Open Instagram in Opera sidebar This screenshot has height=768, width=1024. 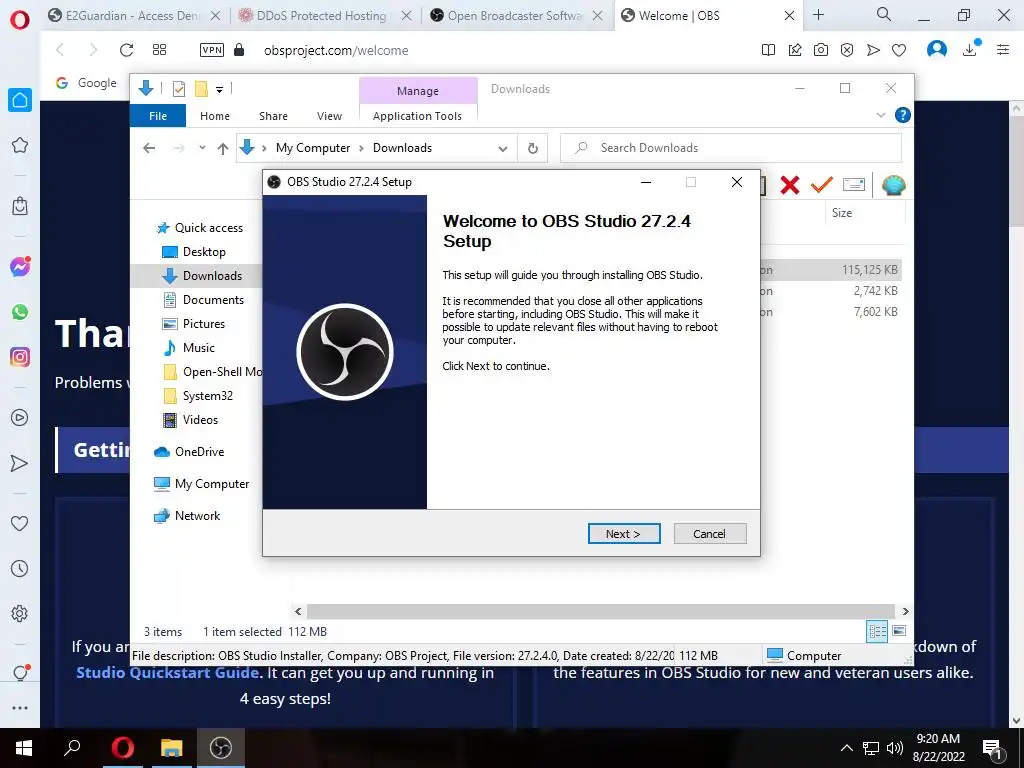pos(20,357)
